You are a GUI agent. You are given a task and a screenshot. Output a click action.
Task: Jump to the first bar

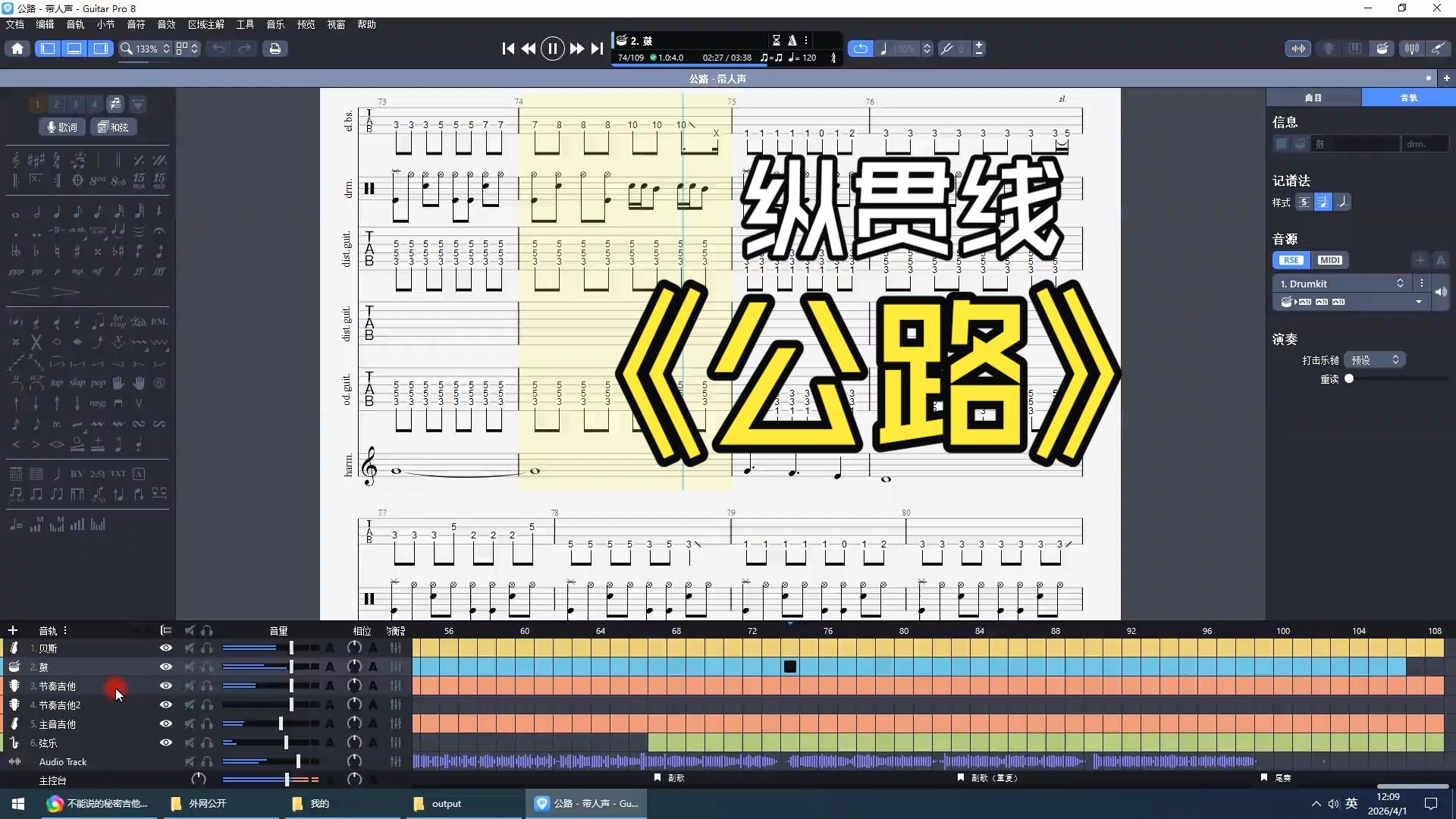click(x=508, y=49)
